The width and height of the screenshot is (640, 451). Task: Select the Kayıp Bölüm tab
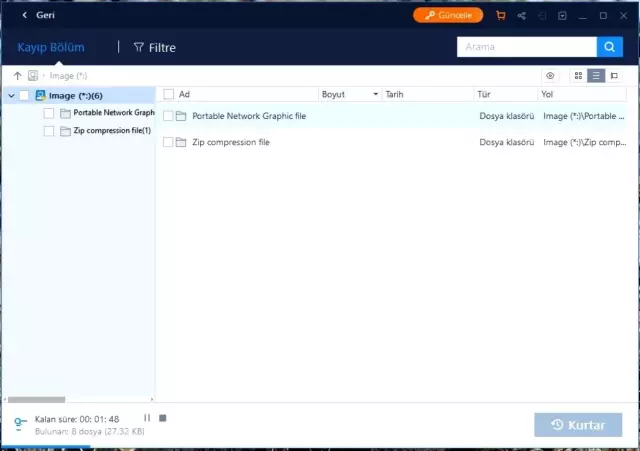[51, 47]
